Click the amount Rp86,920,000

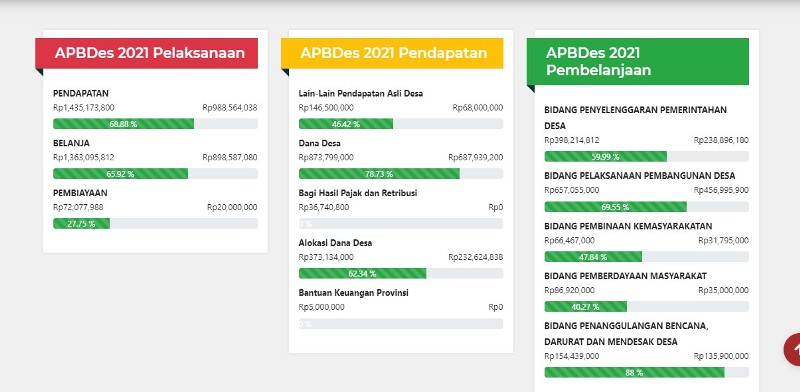(569, 290)
